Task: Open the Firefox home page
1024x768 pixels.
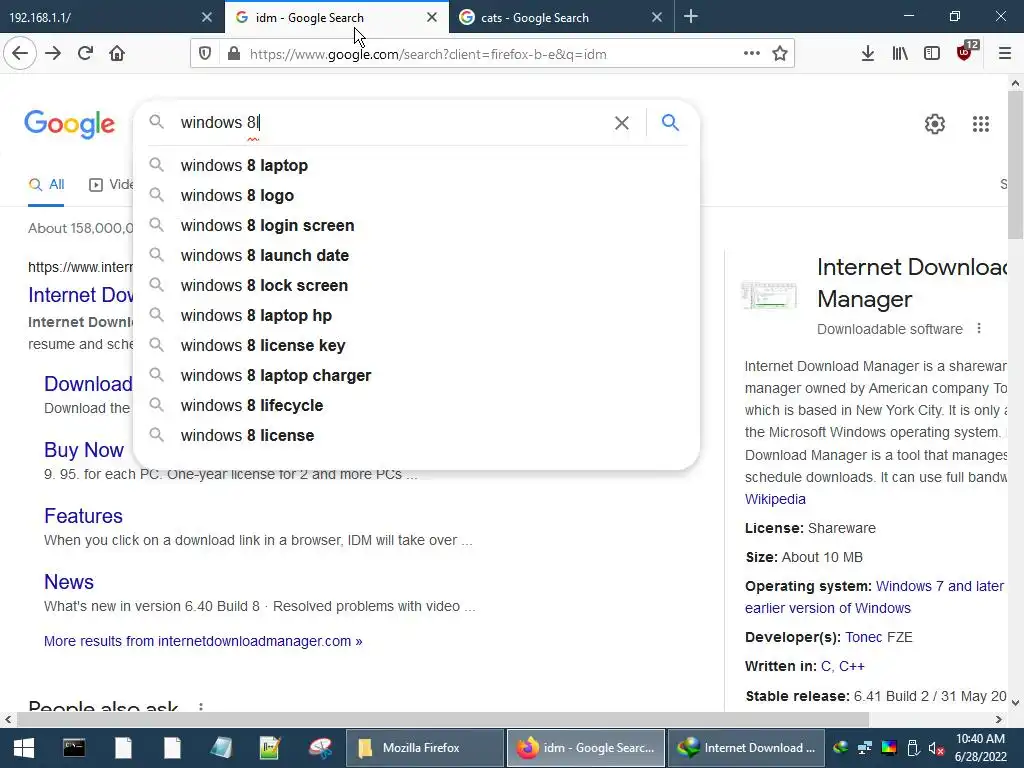Action: pyautogui.click(x=117, y=54)
